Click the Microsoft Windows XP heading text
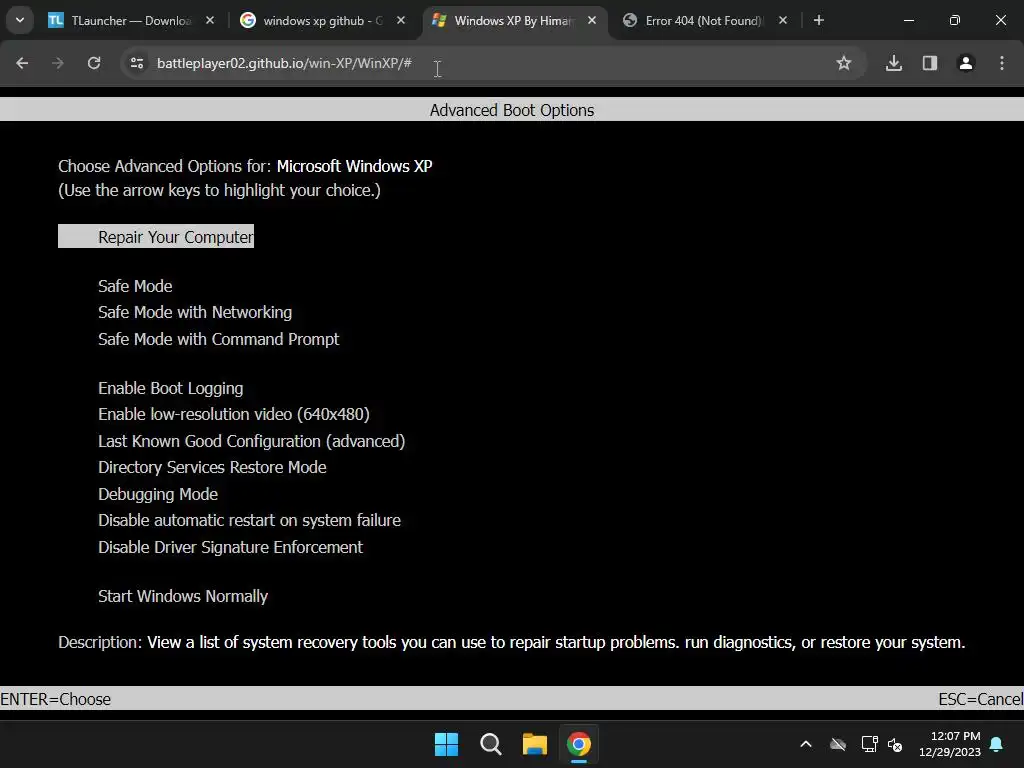The height and width of the screenshot is (768, 1024). click(355, 166)
